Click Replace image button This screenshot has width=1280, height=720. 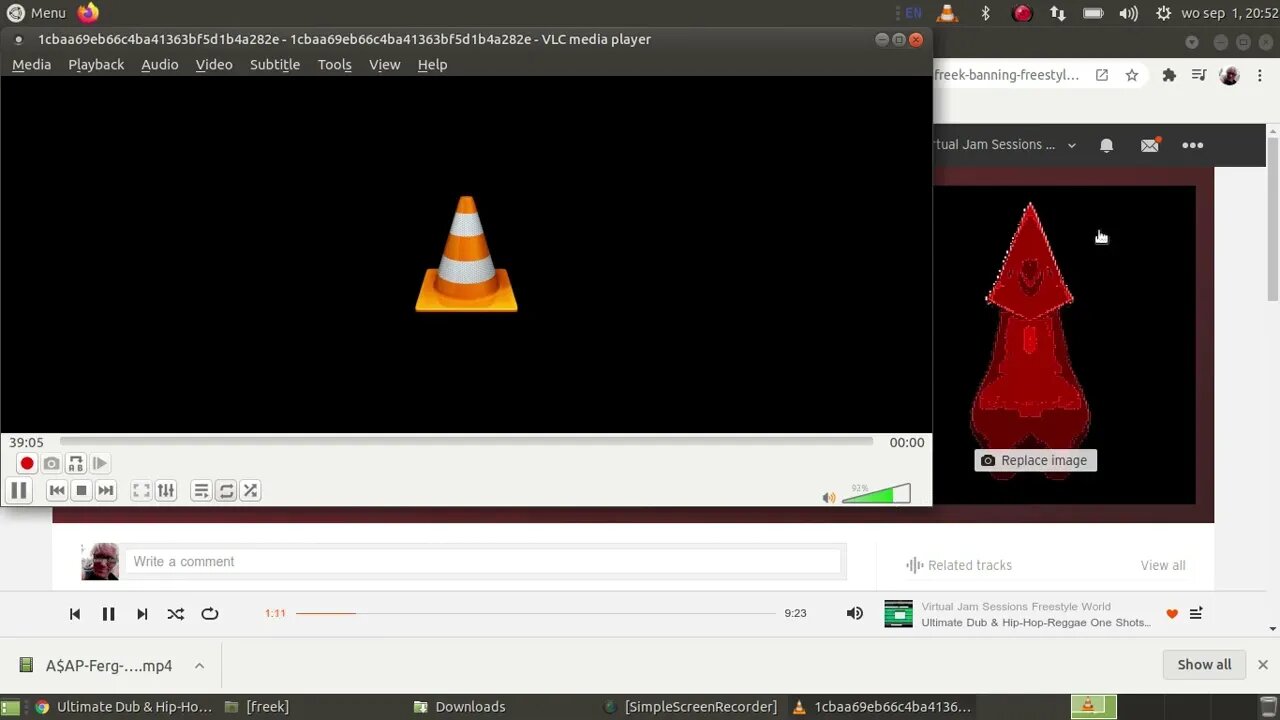(x=1035, y=460)
